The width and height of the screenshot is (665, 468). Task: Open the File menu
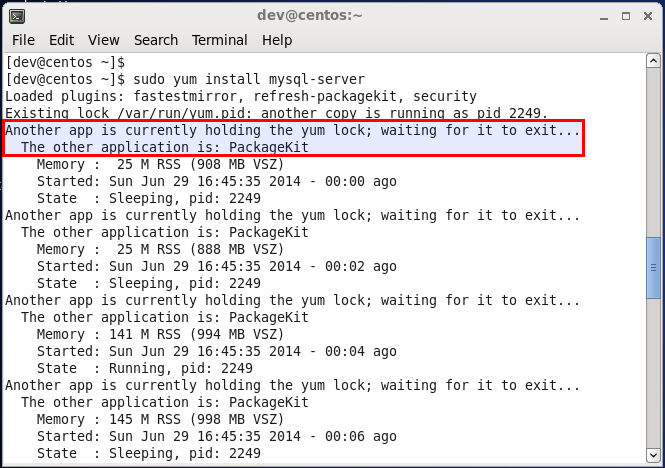(x=23, y=40)
